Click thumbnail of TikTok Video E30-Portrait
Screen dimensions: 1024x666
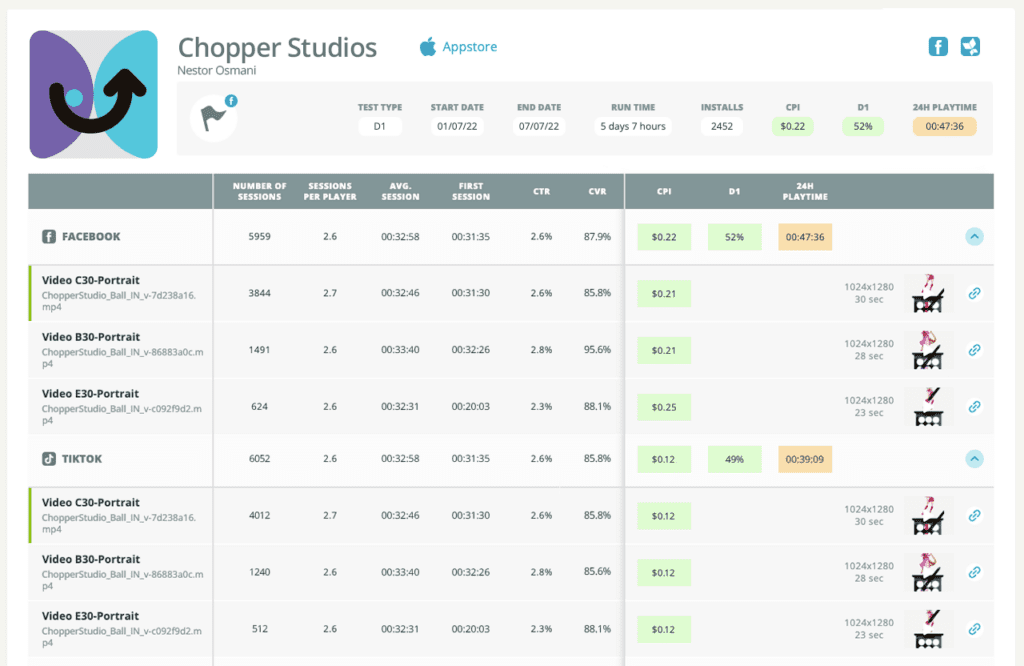tap(928, 629)
